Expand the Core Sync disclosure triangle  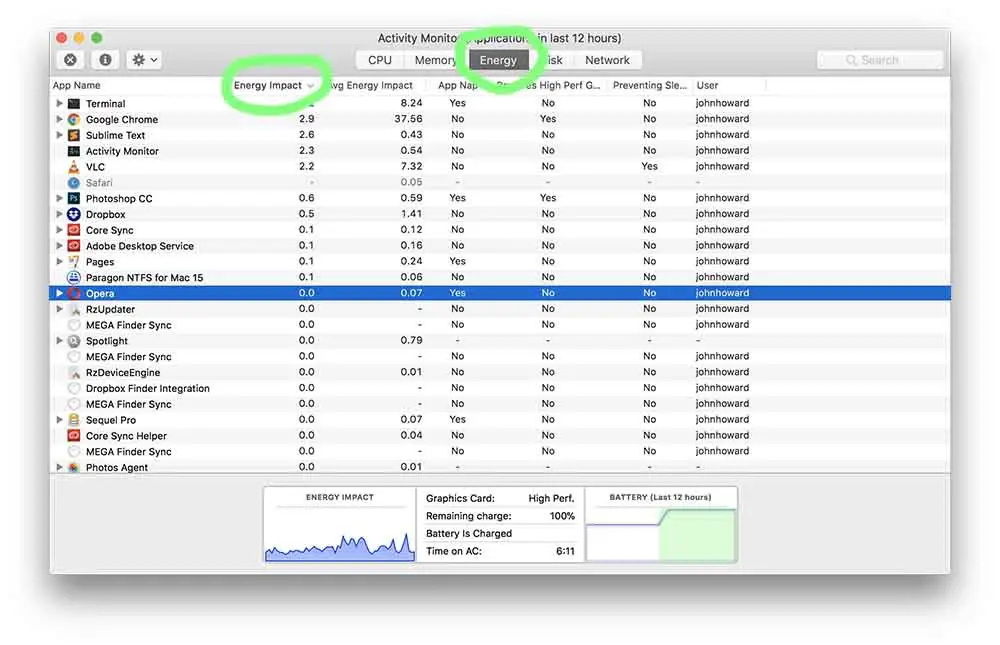[x=59, y=230]
